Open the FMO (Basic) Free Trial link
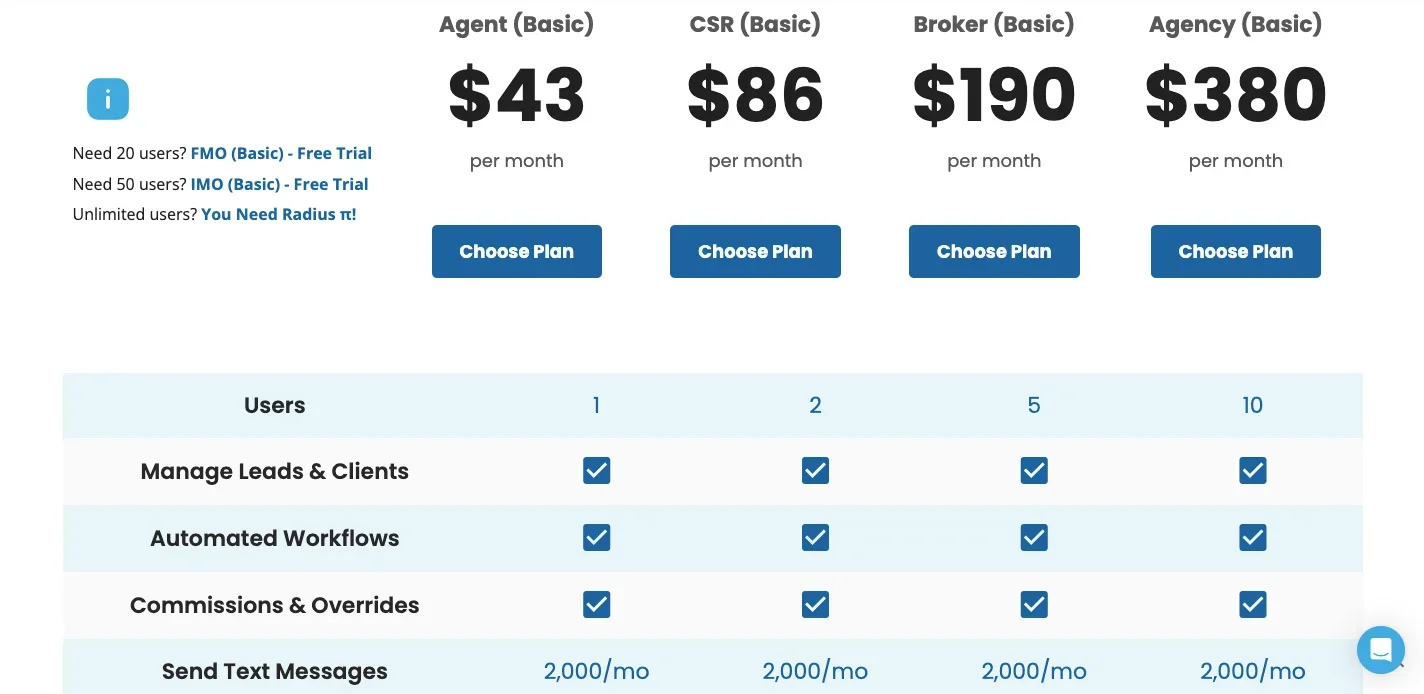This screenshot has width=1424, height=694. 281,154
